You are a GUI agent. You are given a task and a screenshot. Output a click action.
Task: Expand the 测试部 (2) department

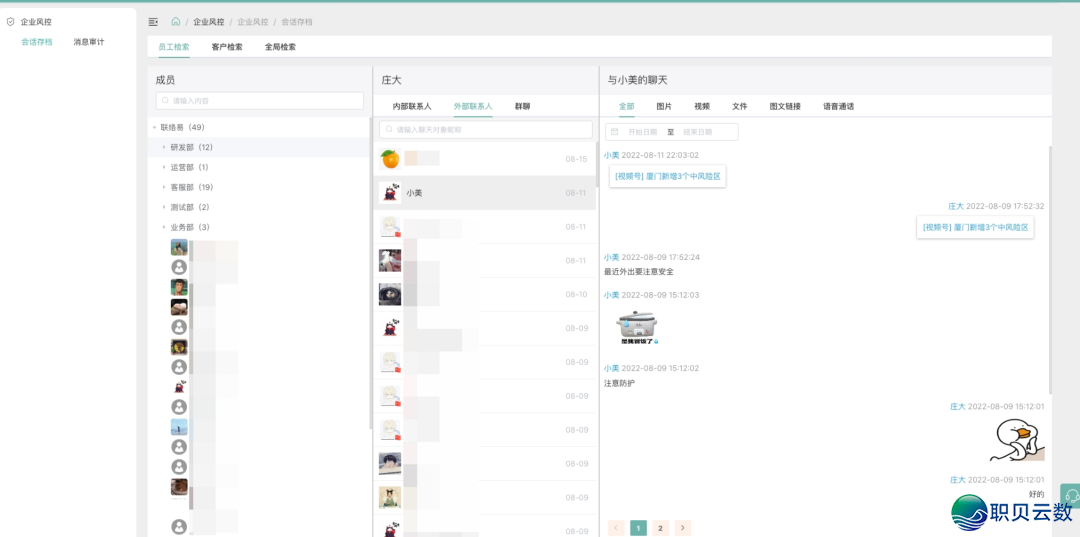click(x=164, y=207)
